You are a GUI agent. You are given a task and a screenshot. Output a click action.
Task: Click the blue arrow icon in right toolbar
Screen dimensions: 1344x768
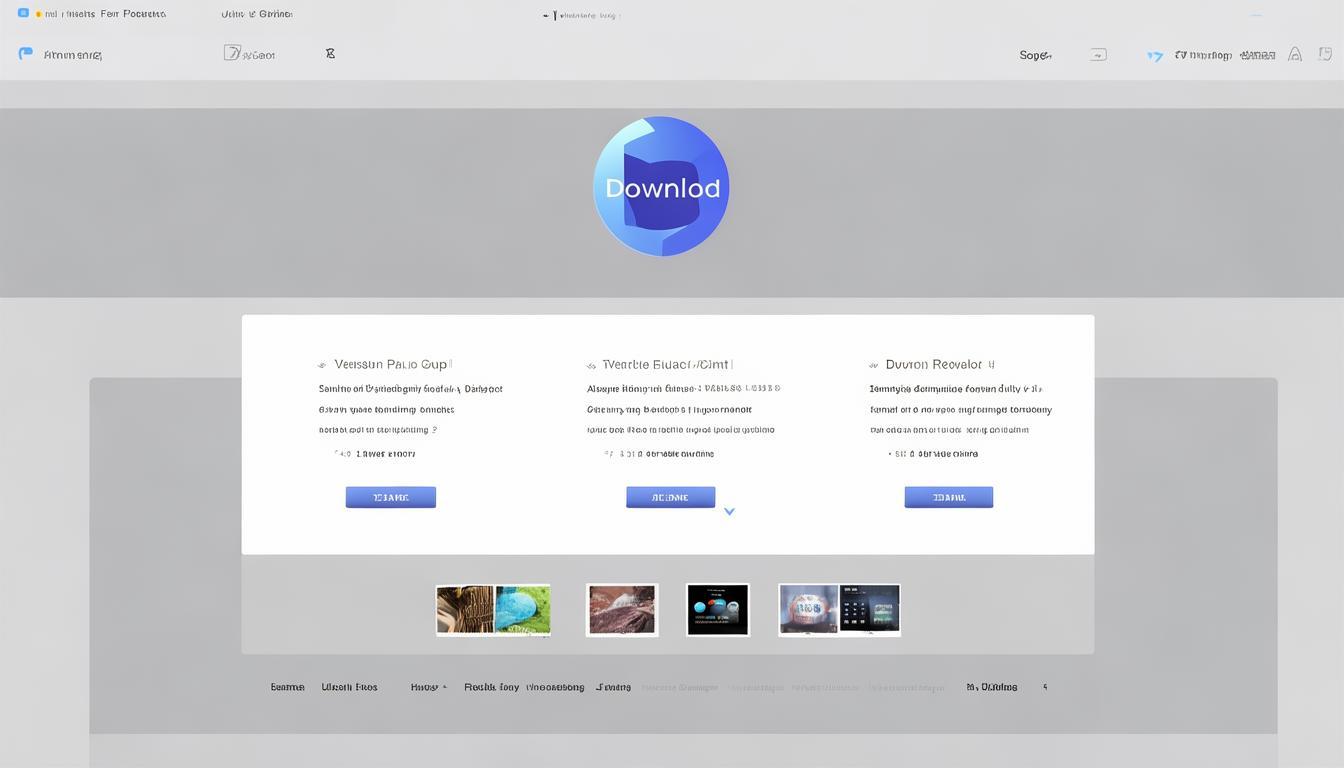pos(1155,56)
